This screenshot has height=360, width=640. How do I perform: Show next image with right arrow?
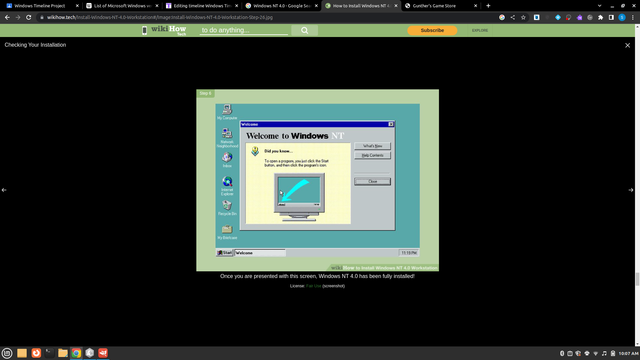pos(631,190)
